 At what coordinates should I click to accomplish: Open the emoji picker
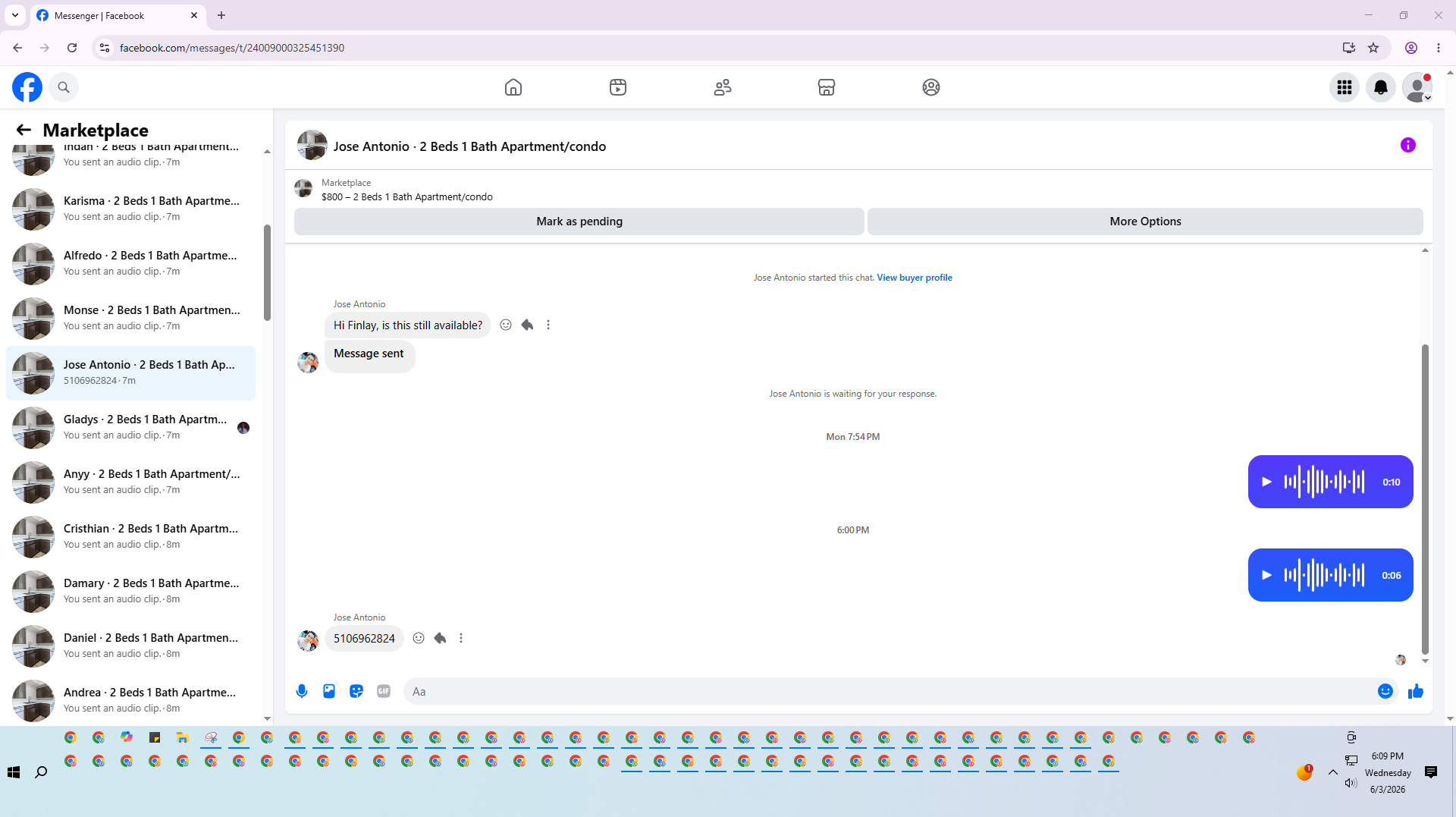[x=1385, y=691]
